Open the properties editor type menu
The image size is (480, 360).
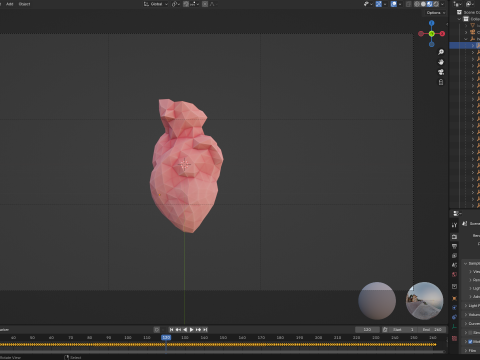click(456, 213)
